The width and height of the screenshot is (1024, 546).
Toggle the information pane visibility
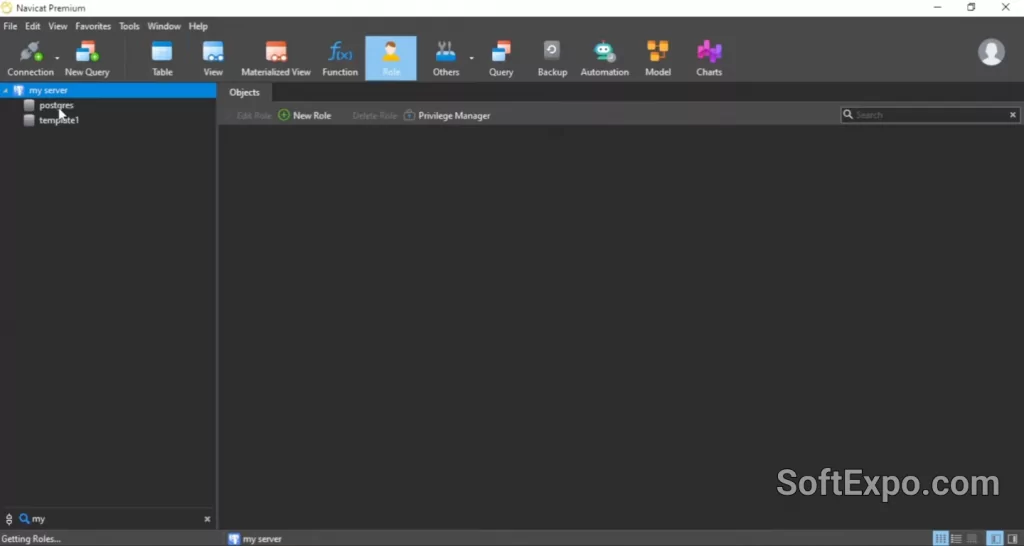click(1012, 539)
